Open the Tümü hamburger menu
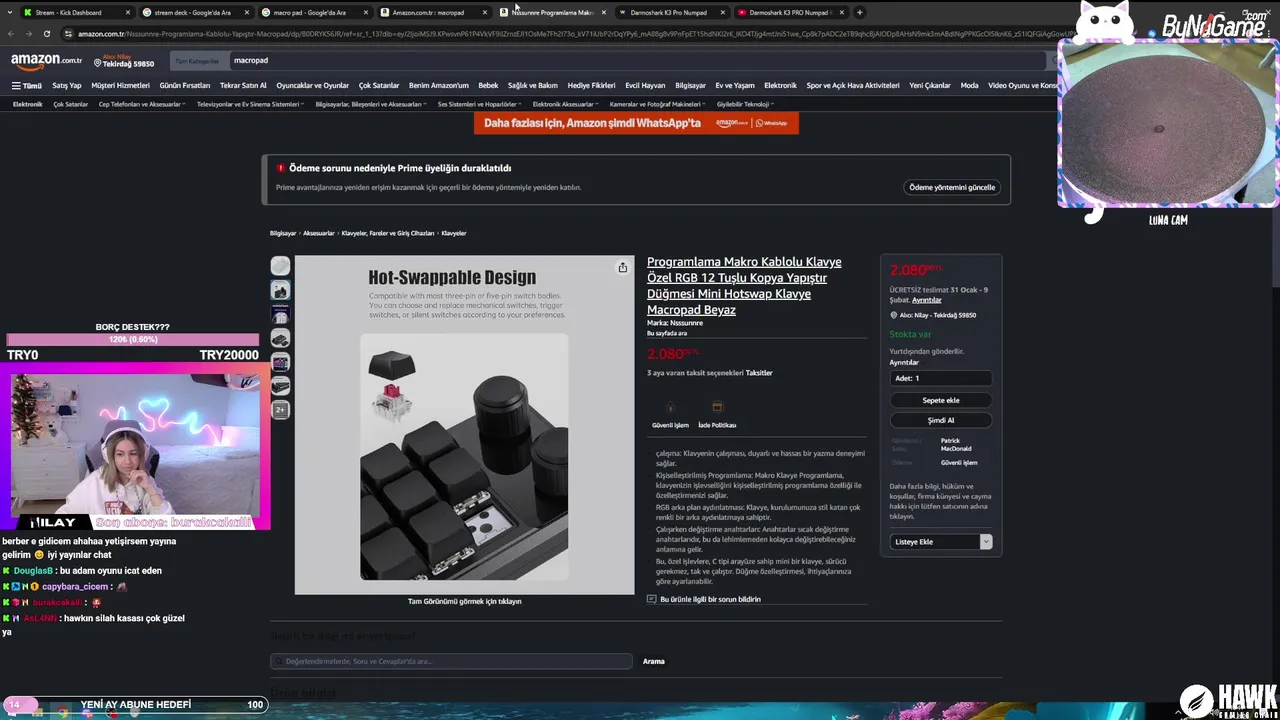The width and height of the screenshot is (1280, 720). pyautogui.click(x=27, y=86)
